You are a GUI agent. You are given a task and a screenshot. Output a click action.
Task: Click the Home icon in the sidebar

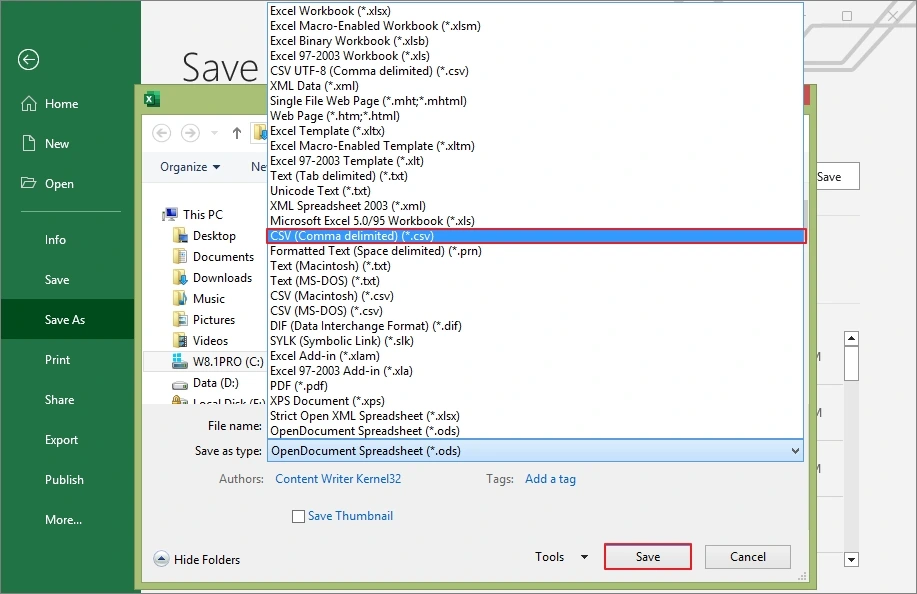(29, 103)
